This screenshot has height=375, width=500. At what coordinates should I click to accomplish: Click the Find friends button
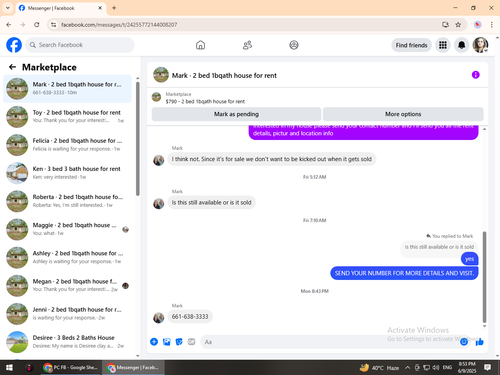(411, 45)
